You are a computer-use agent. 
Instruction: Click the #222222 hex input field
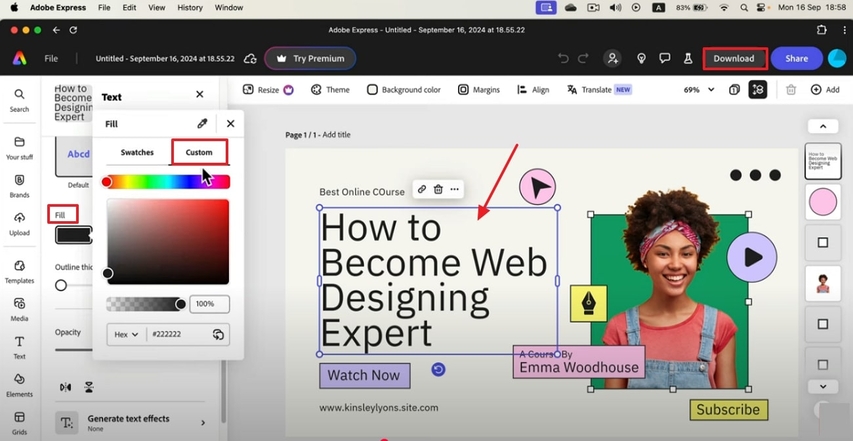point(178,335)
